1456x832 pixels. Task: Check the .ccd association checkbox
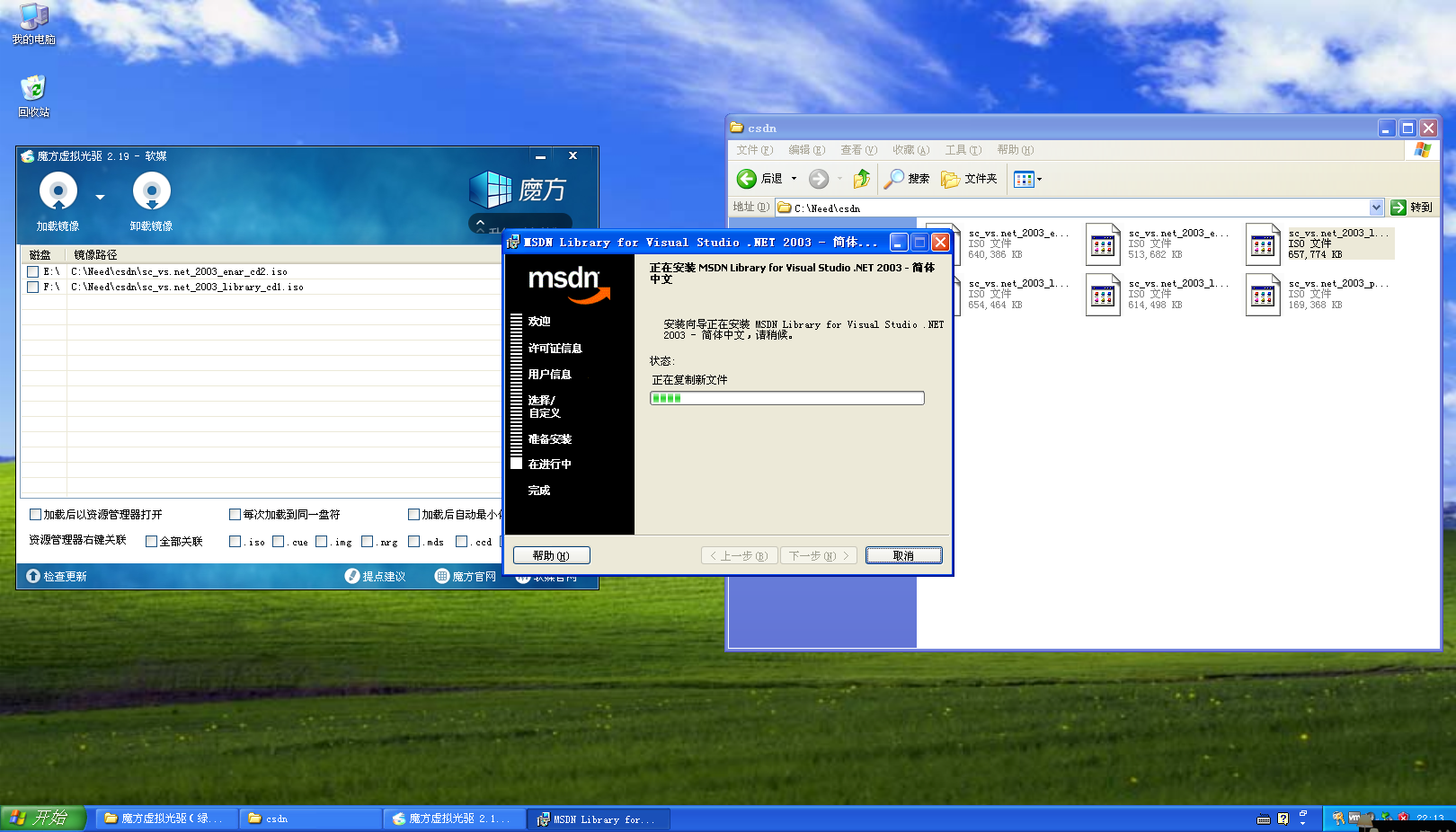click(461, 541)
